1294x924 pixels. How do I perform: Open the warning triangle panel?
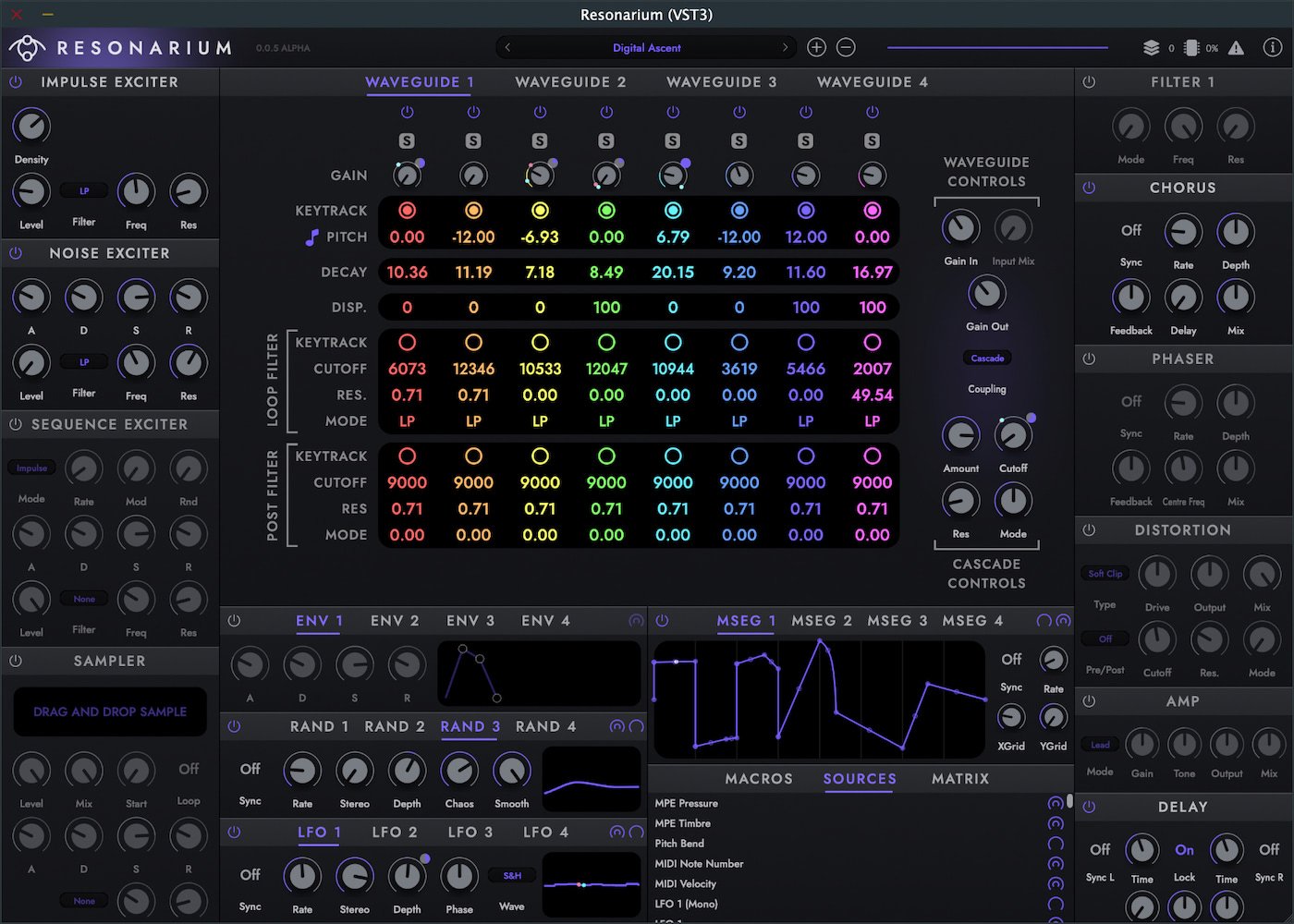tap(1236, 47)
